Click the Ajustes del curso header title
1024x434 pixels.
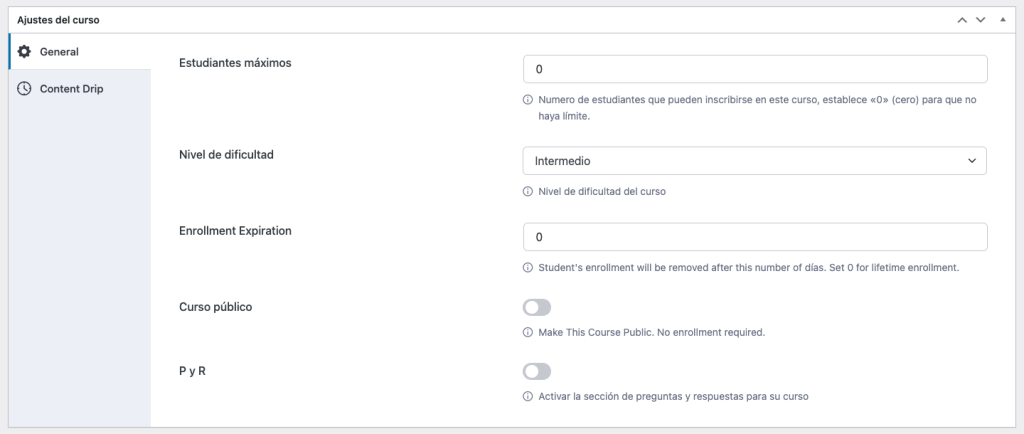(x=56, y=19)
